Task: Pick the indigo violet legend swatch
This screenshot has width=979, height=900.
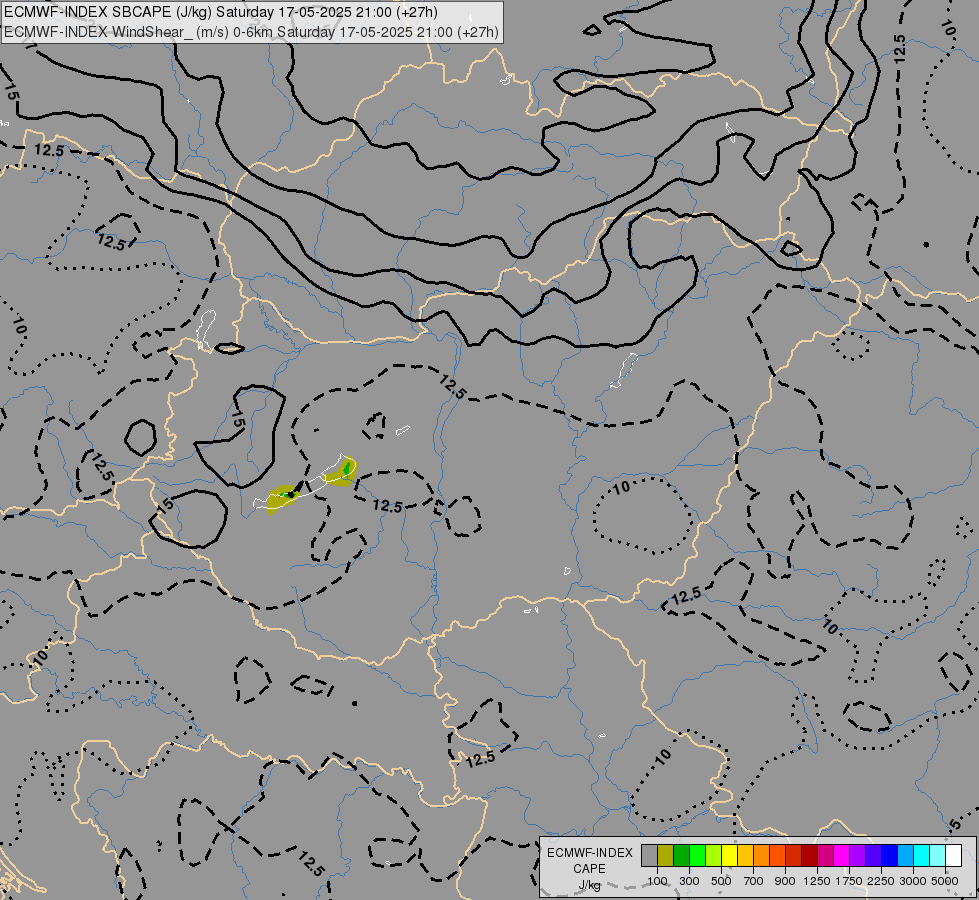Action: 874,856
